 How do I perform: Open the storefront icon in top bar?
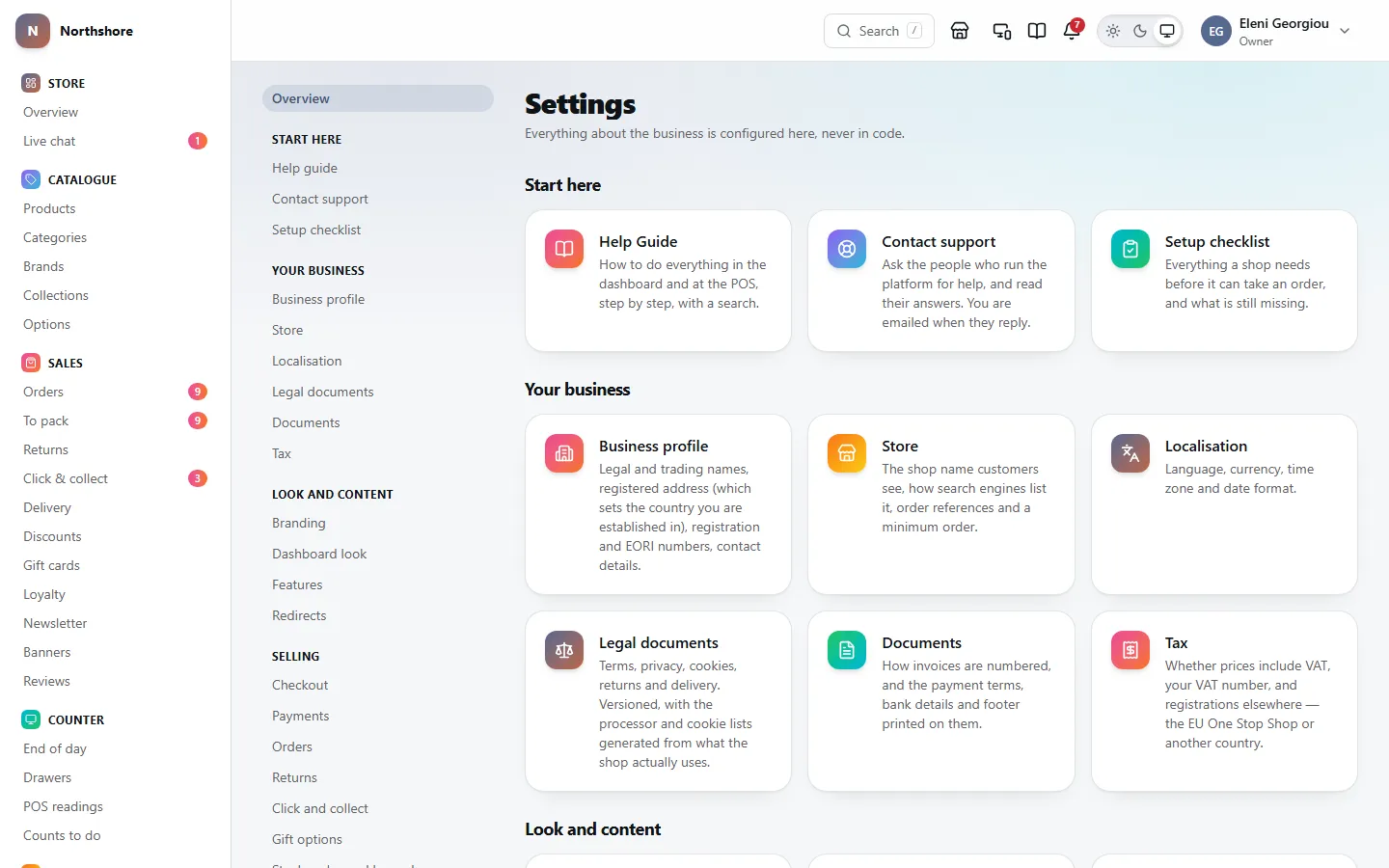(960, 31)
